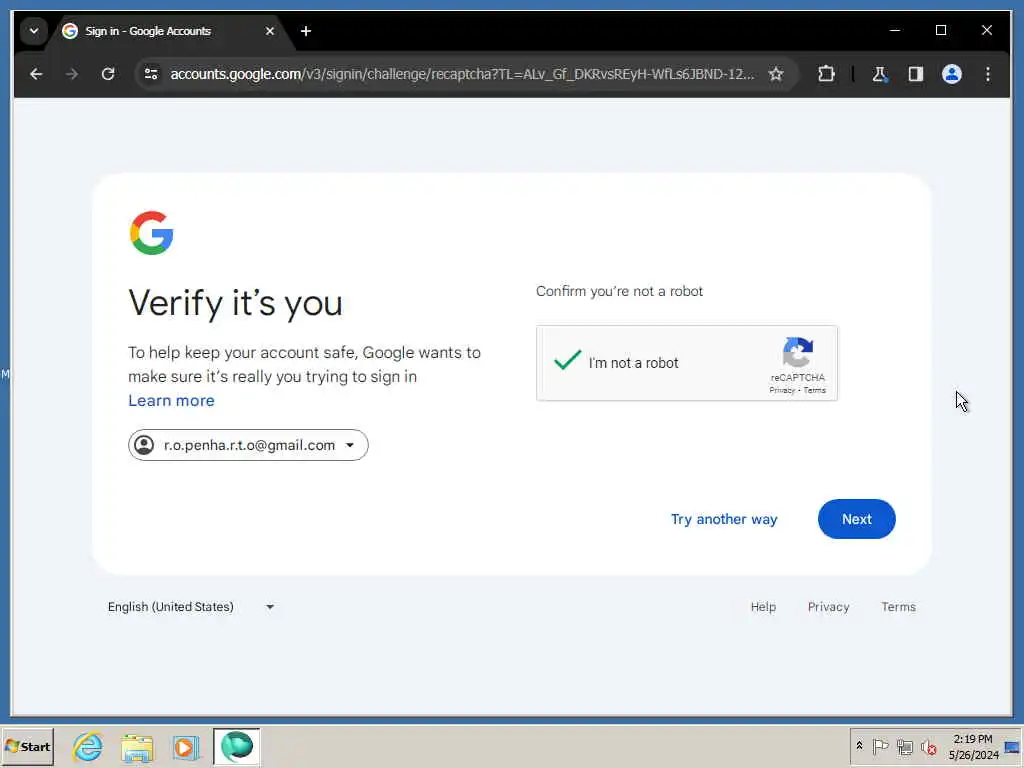Viewport: 1024px width, 768px height.
Task: Click the Google G logo
Action: (x=152, y=232)
